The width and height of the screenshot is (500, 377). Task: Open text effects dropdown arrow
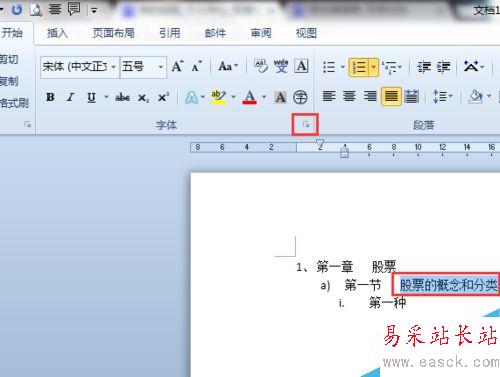[203, 97]
